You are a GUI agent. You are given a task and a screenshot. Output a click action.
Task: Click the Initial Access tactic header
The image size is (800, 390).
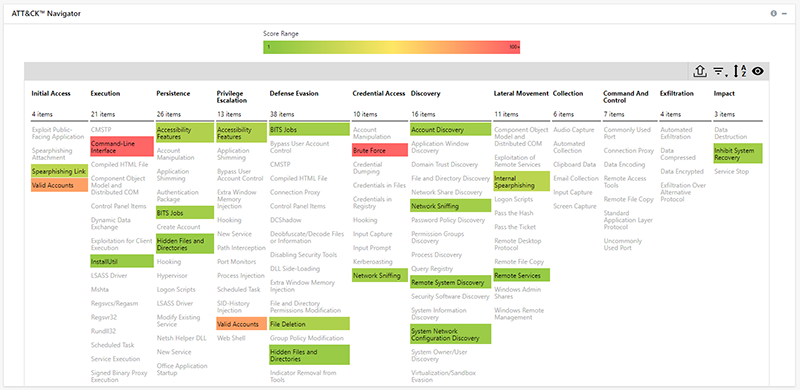[51, 93]
